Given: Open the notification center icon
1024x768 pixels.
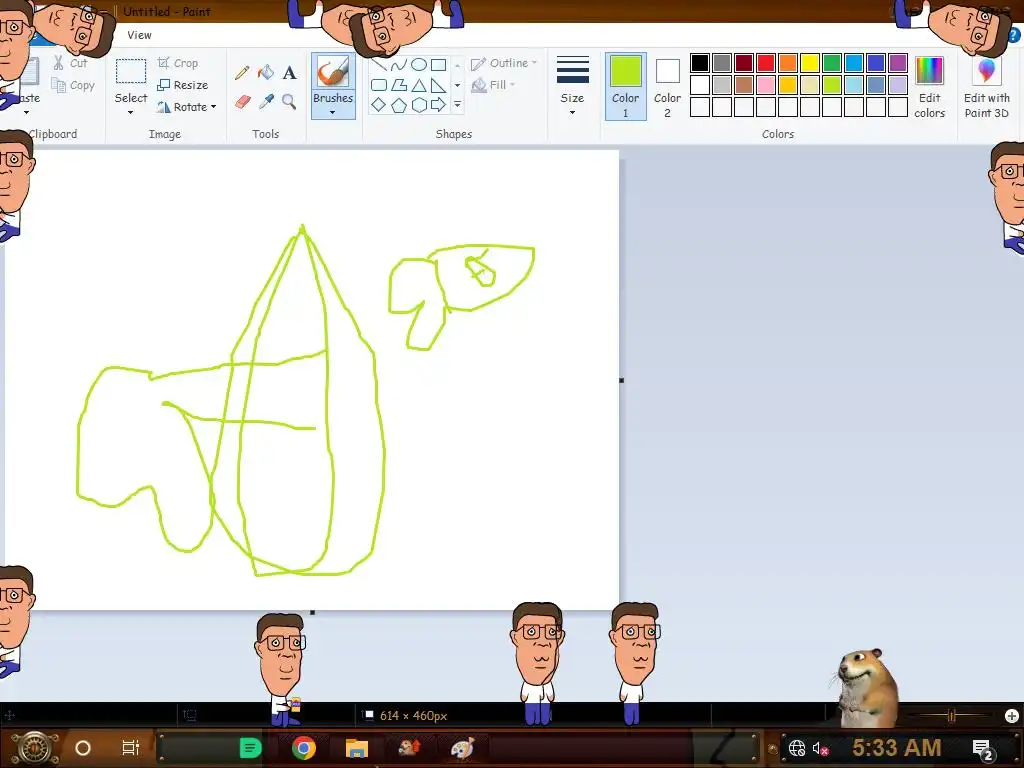Looking at the screenshot, I should click(983, 749).
